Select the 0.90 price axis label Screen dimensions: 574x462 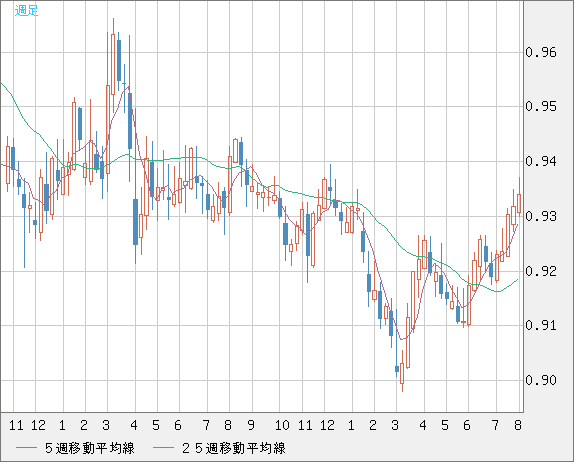(x=541, y=380)
